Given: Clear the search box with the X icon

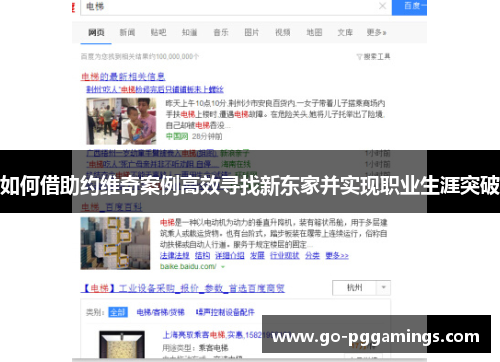Looking at the screenshot, I should click(382, 6).
